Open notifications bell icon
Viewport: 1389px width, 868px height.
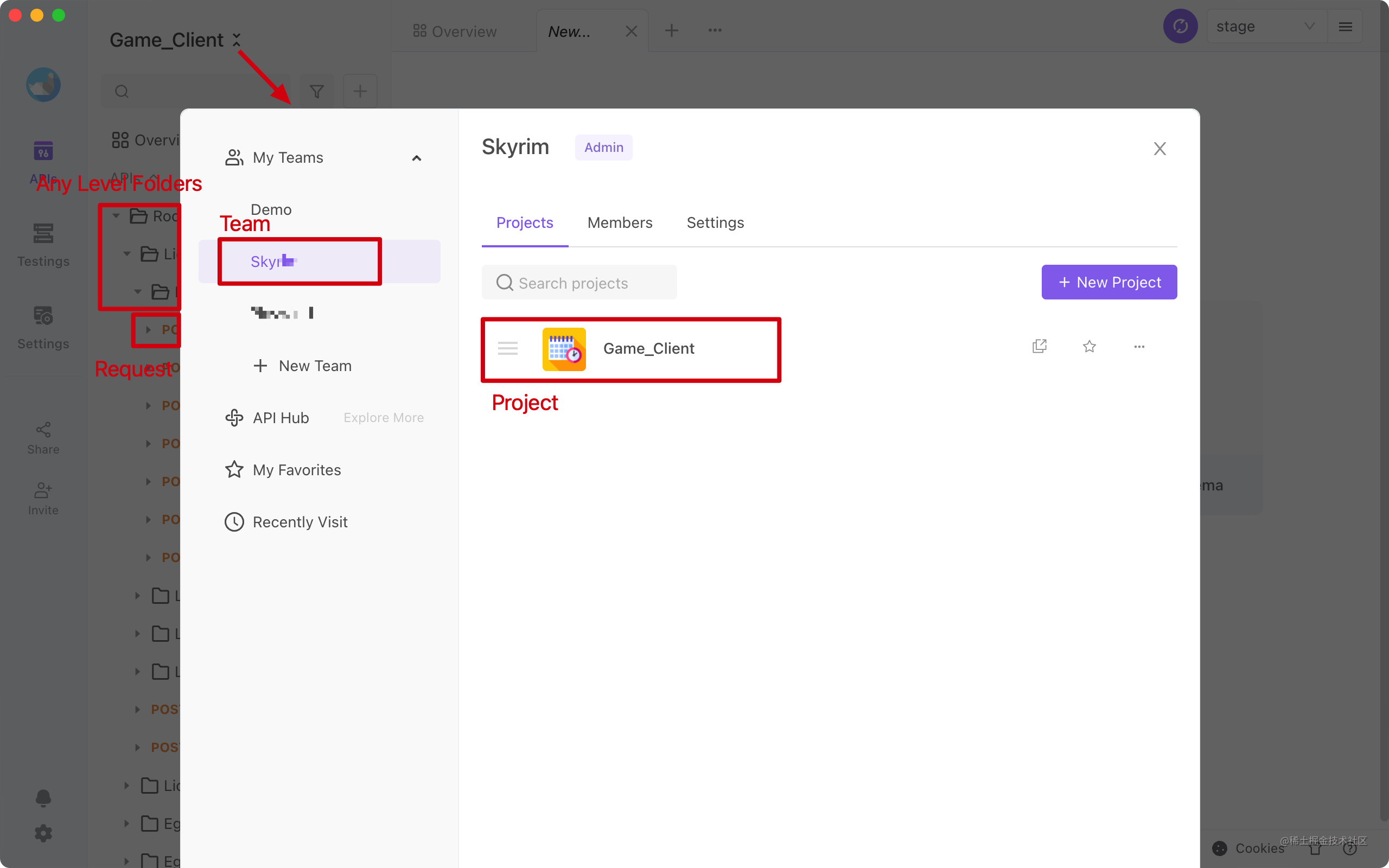(x=43, y=797)
